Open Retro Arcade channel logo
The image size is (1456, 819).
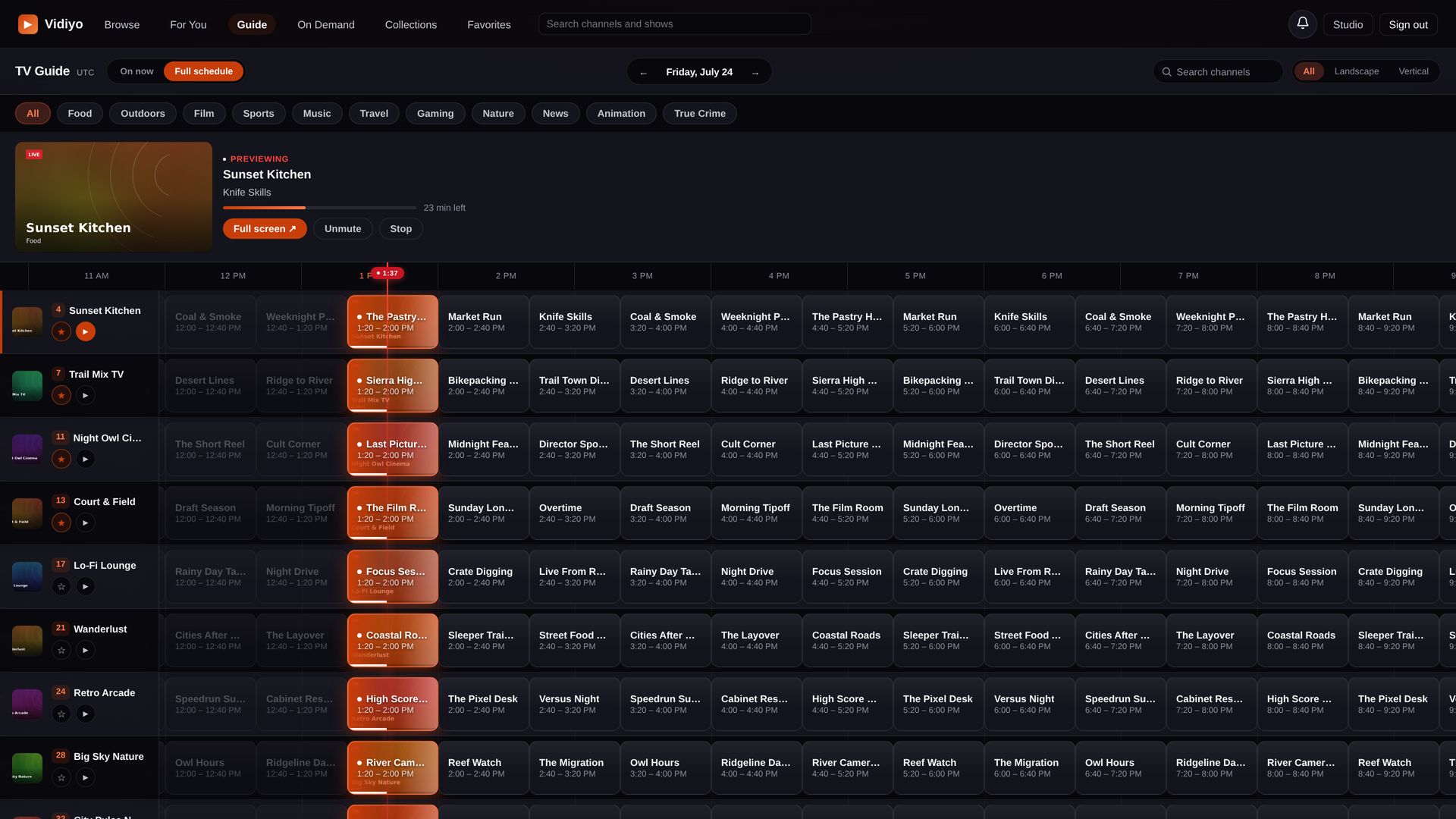coord(27,704)
